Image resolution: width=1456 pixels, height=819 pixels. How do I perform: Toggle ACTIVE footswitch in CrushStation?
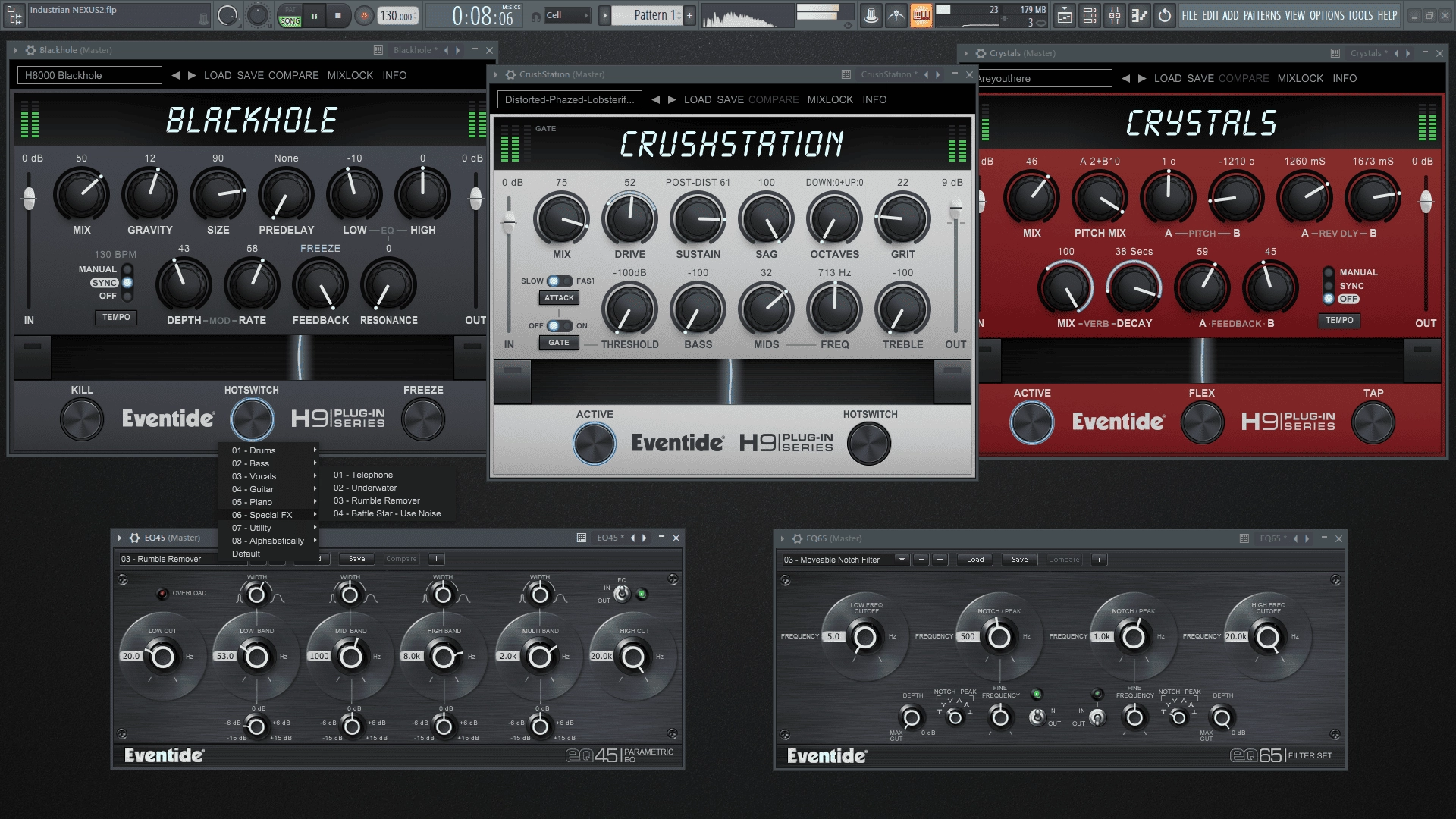[595, 444]
